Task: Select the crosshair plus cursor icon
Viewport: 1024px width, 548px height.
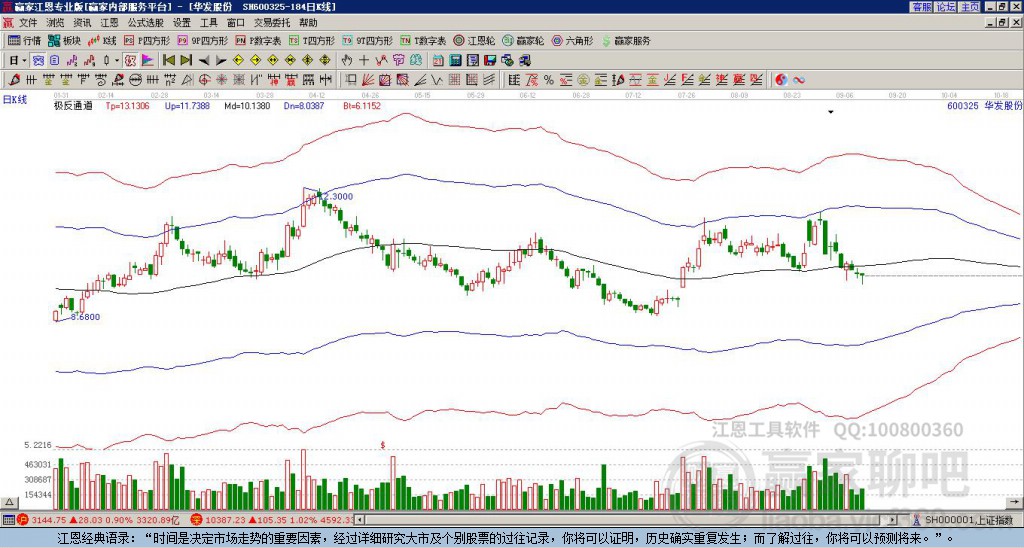Action: click(x=364, y=60)
